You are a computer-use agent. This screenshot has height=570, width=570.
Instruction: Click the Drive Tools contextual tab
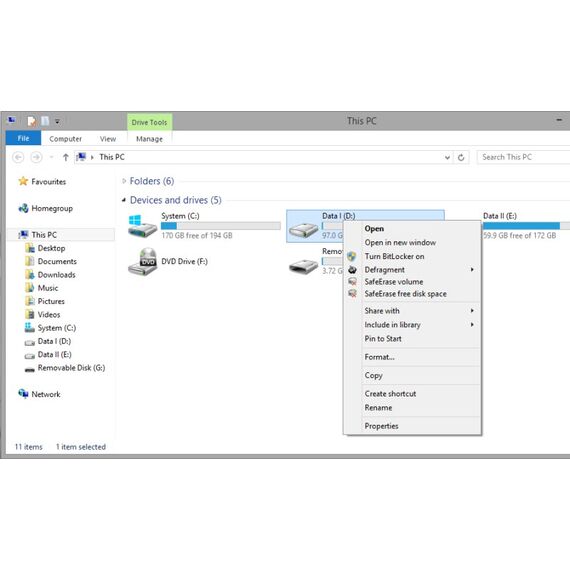click(x=149, y=122)
